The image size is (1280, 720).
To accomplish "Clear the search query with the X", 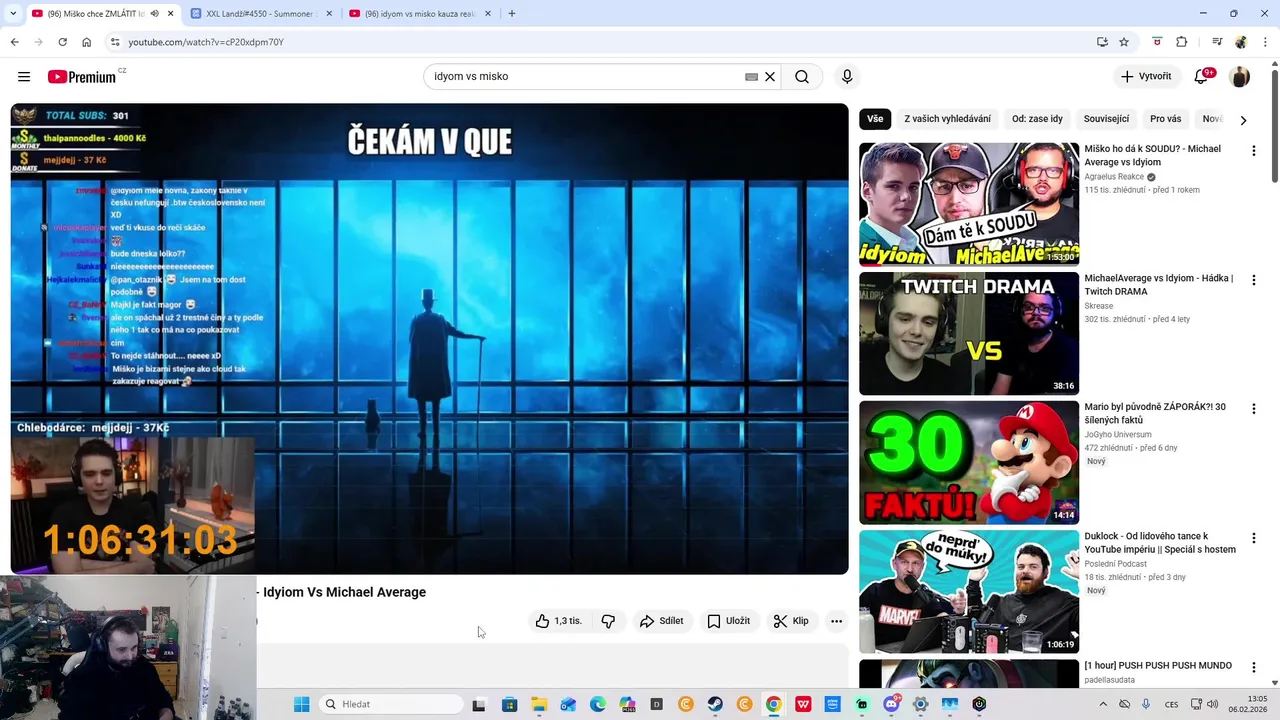I will click(x=770, y=77).
